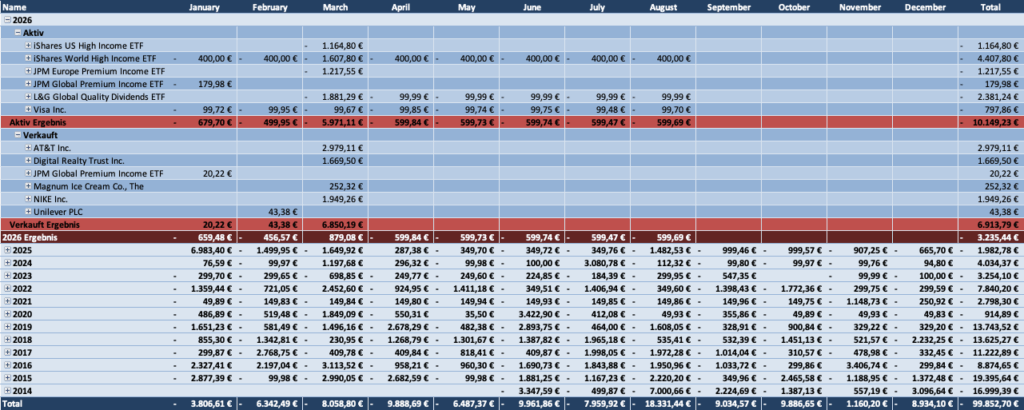1024x410 pixels.
Task: Expand the 2018 year row
Action: (x=7, y=339)
